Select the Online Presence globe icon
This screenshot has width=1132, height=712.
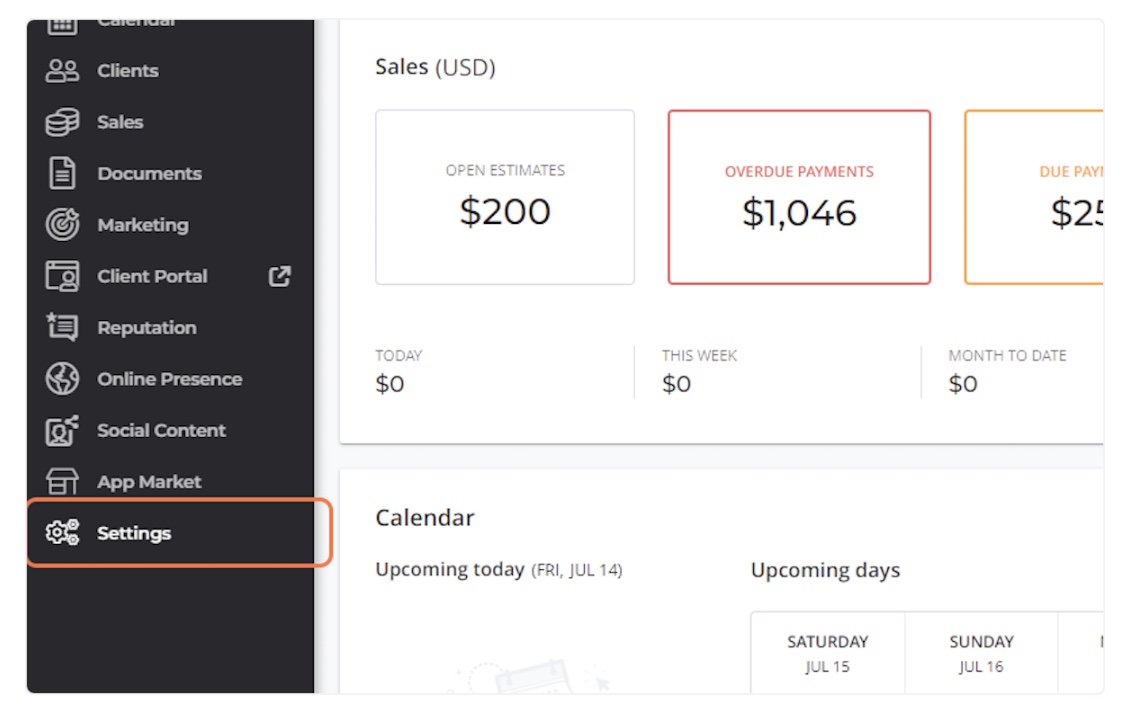coord(63,379)
